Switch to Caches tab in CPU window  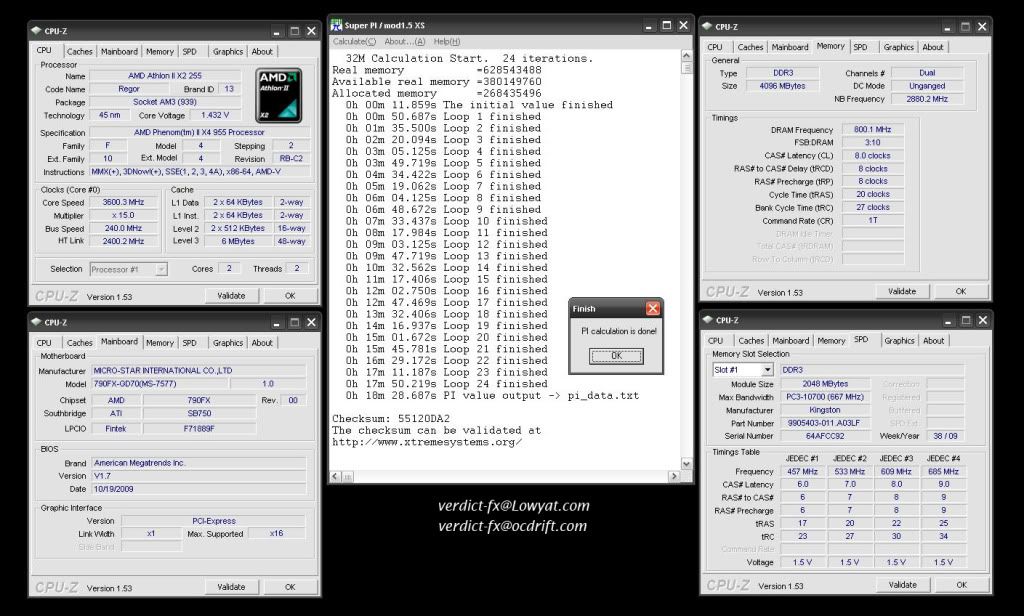click(80, 51)
